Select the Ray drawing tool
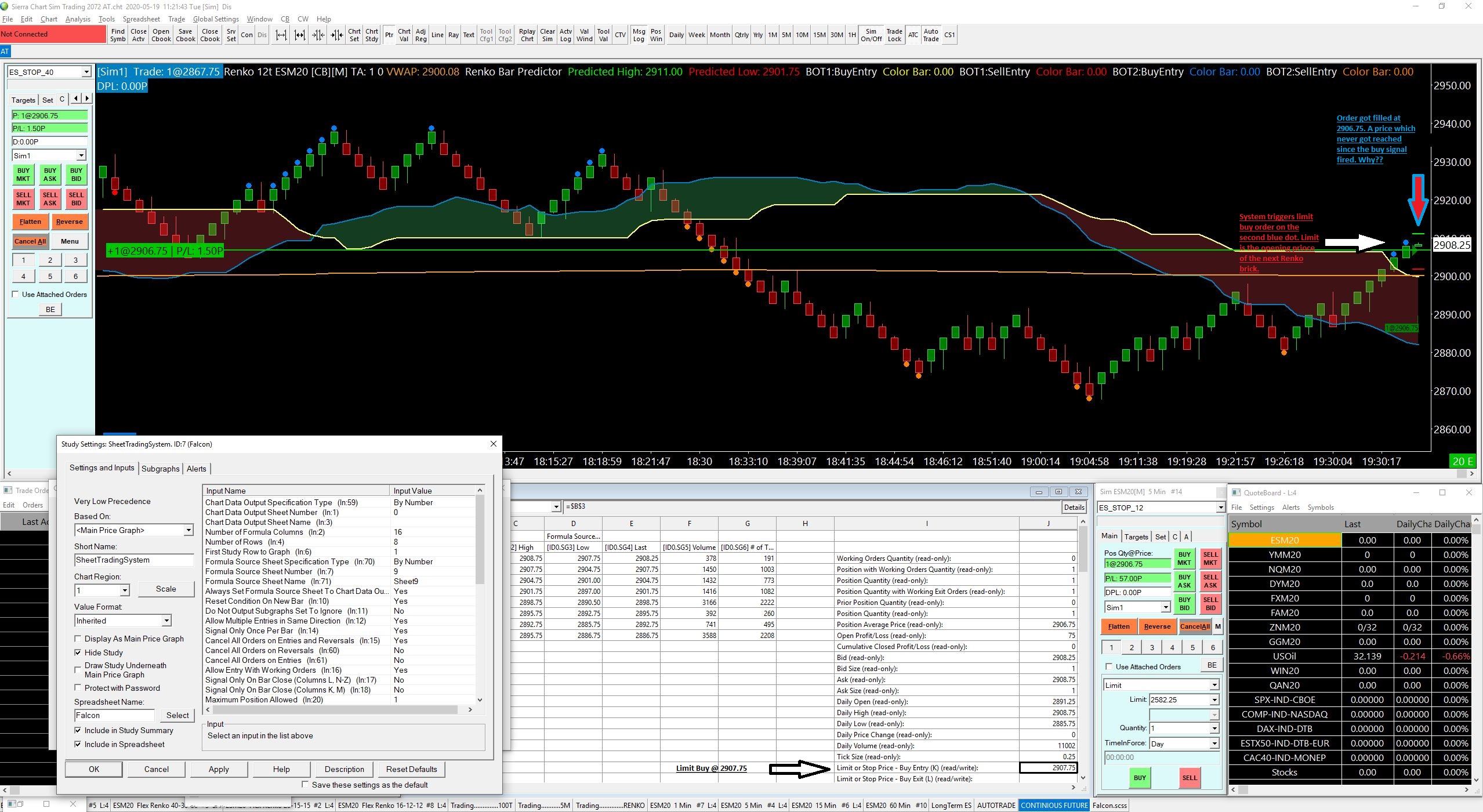The image size is (1483, 812). point(454,35)
